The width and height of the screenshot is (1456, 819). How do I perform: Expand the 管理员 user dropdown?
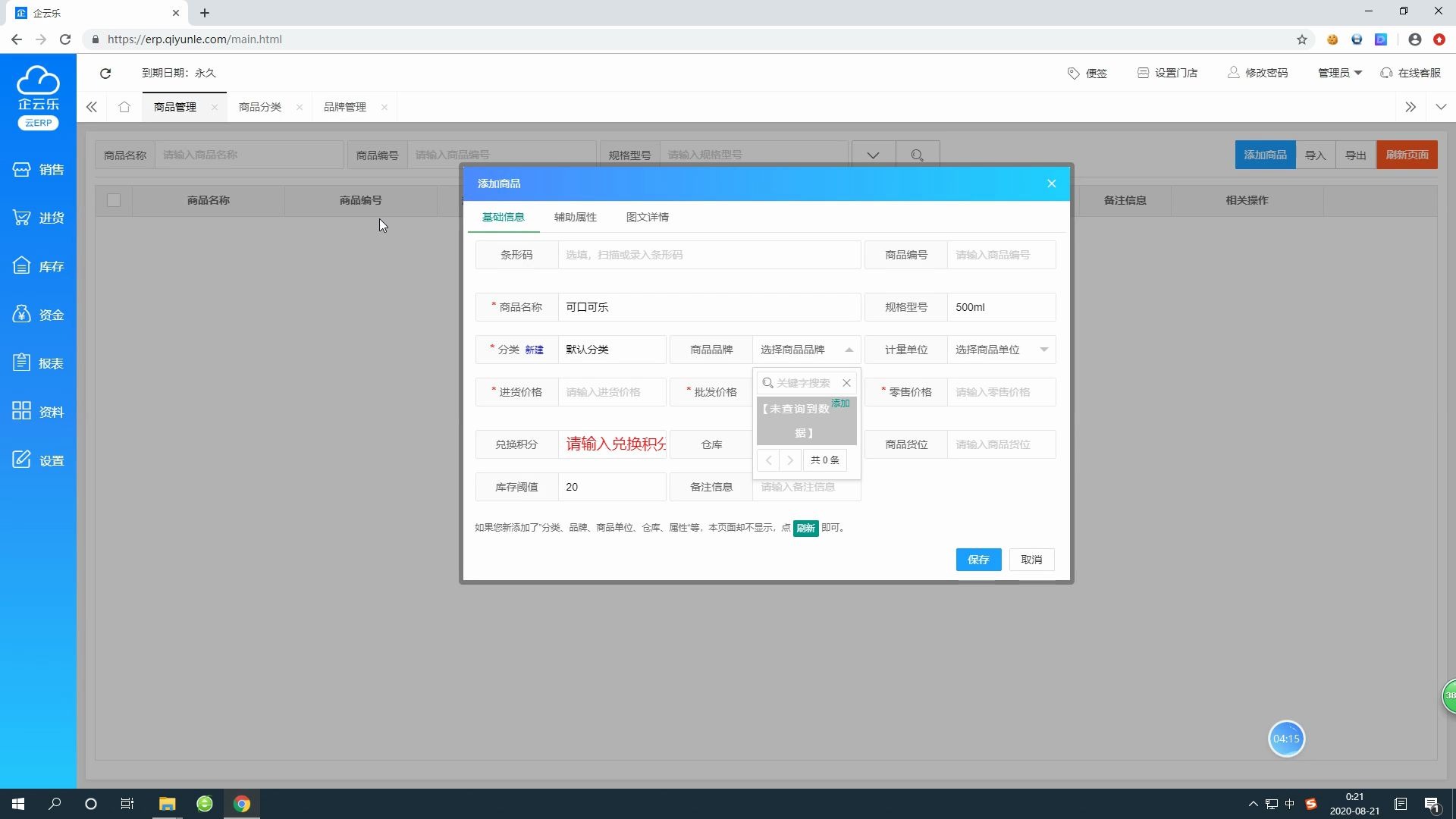(x=1340, y=73)
